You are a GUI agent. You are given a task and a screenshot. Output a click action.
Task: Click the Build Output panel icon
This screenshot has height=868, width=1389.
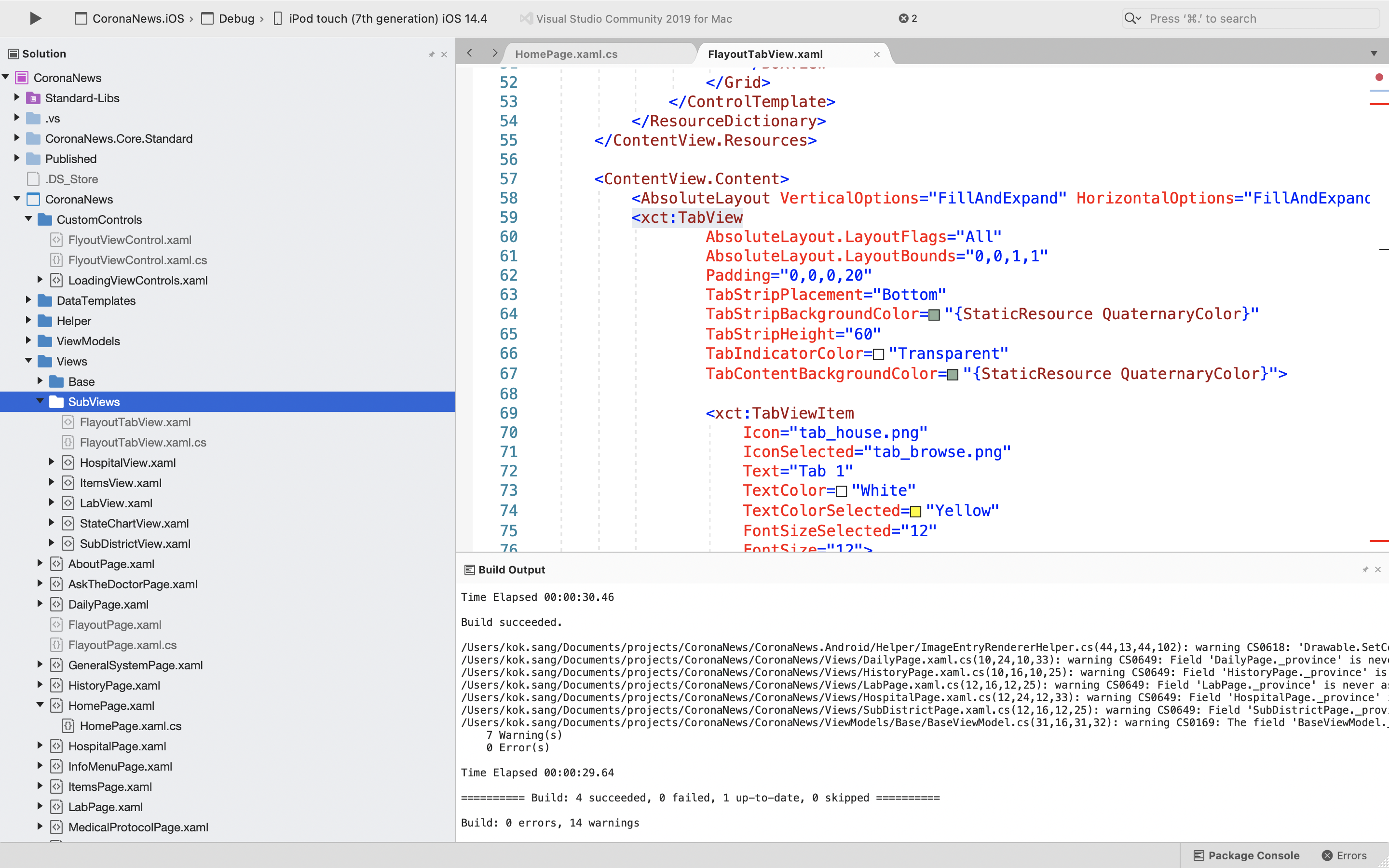click(x=469, y=569)
